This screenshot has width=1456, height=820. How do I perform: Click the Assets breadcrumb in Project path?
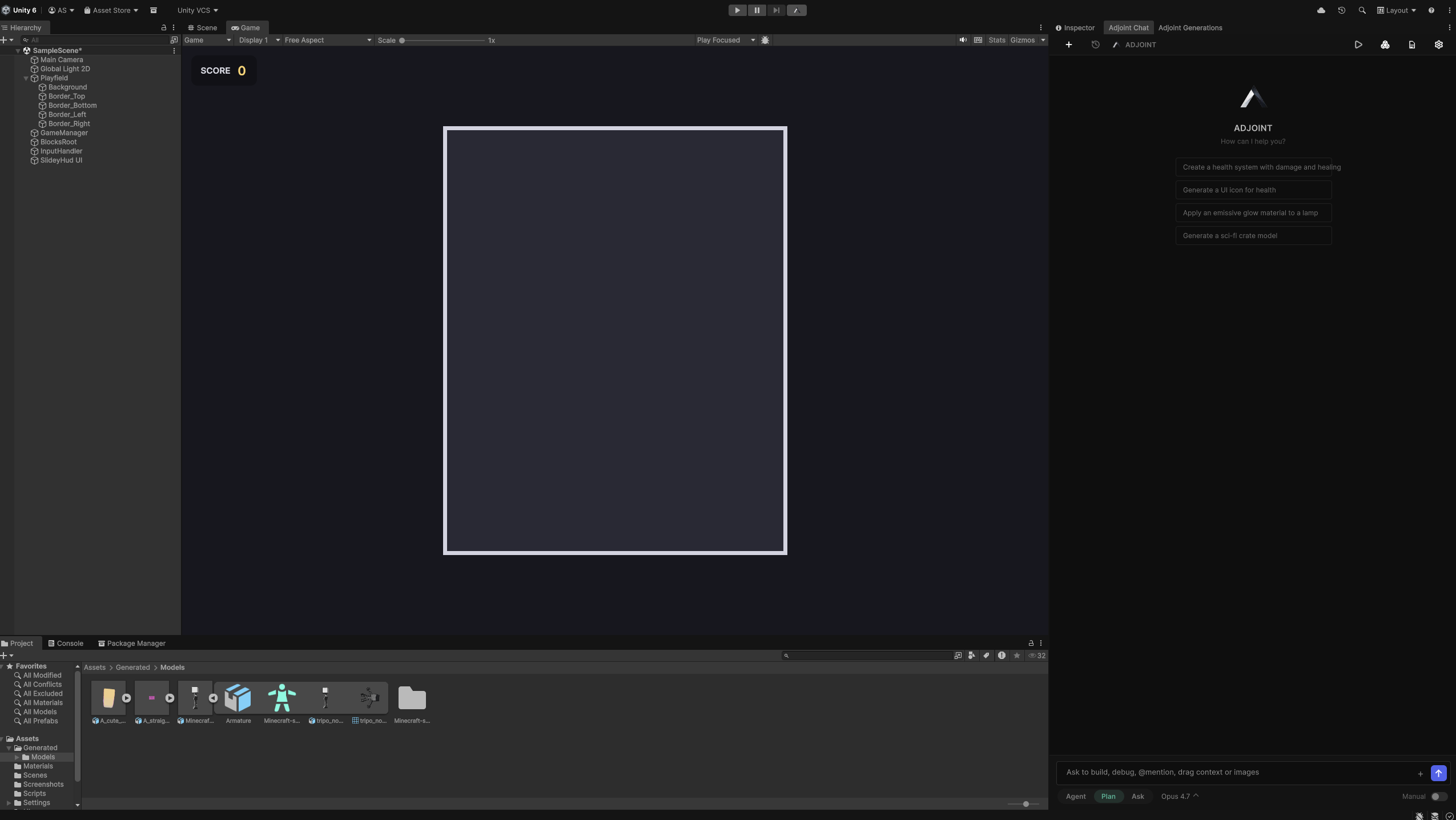pyautogui.click(x=95, y=668)
